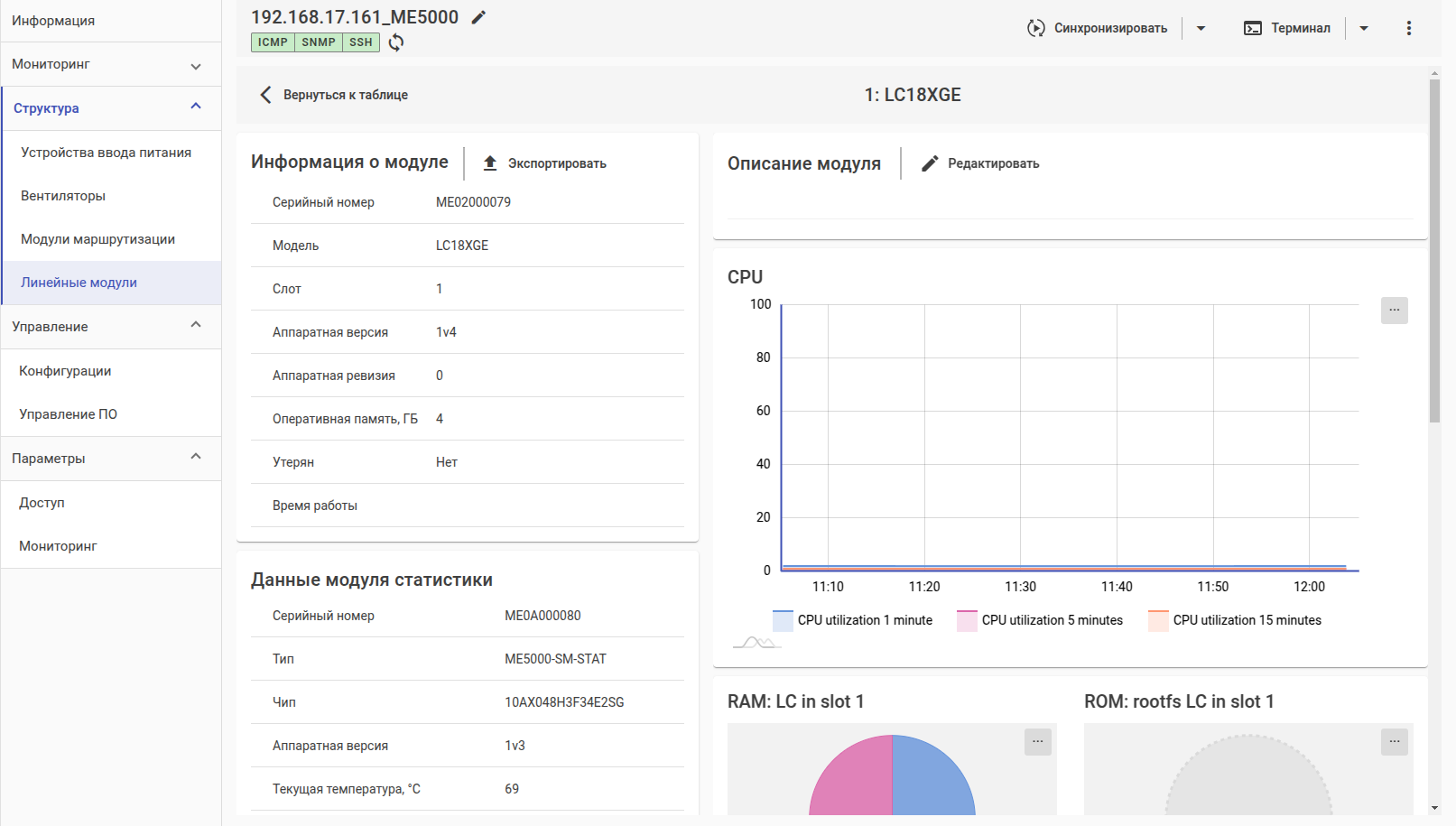
Task: Click the pencil icon next to device name
Action: [x=478, y=17]
